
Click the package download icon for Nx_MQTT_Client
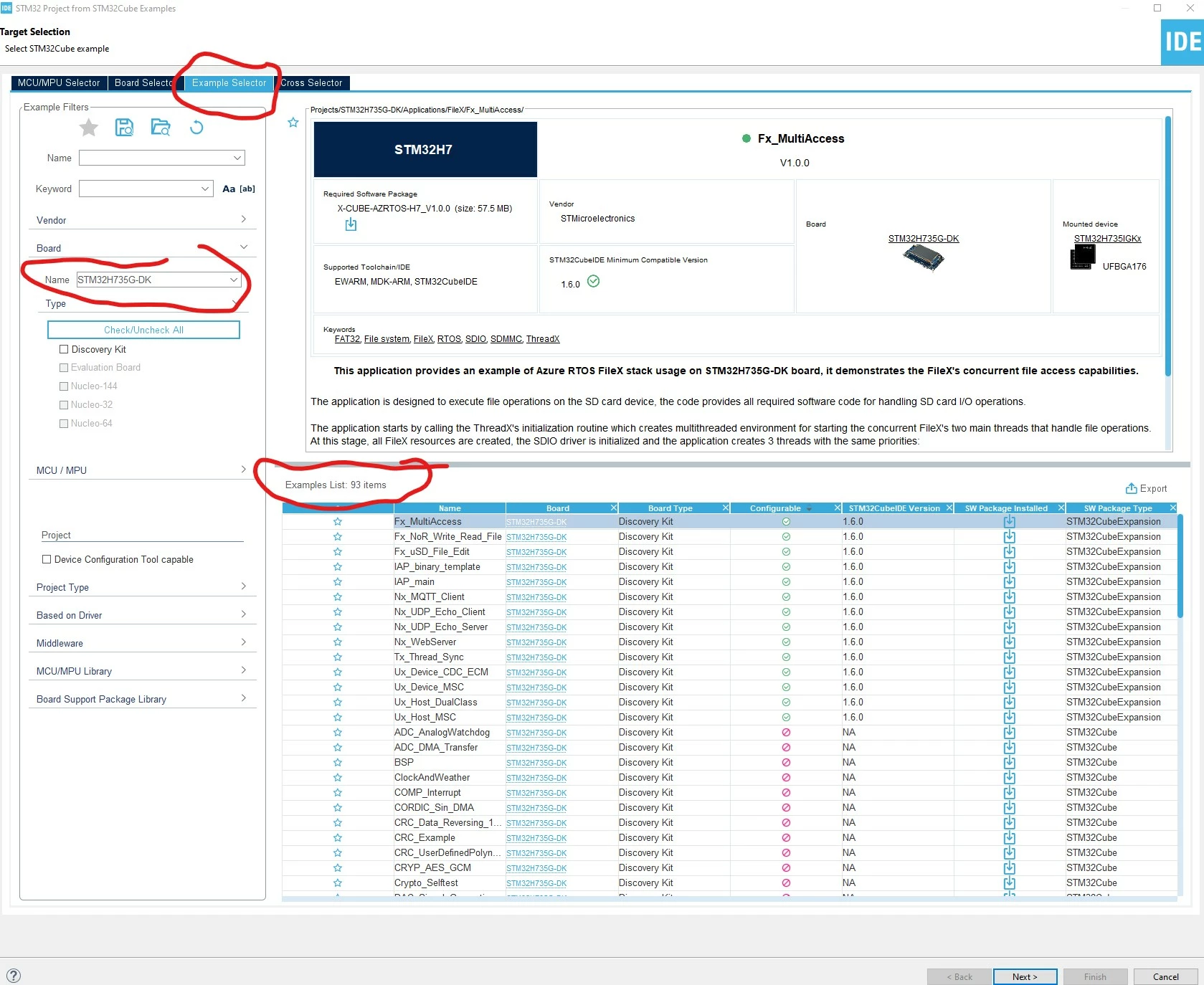coord(1010,597)
